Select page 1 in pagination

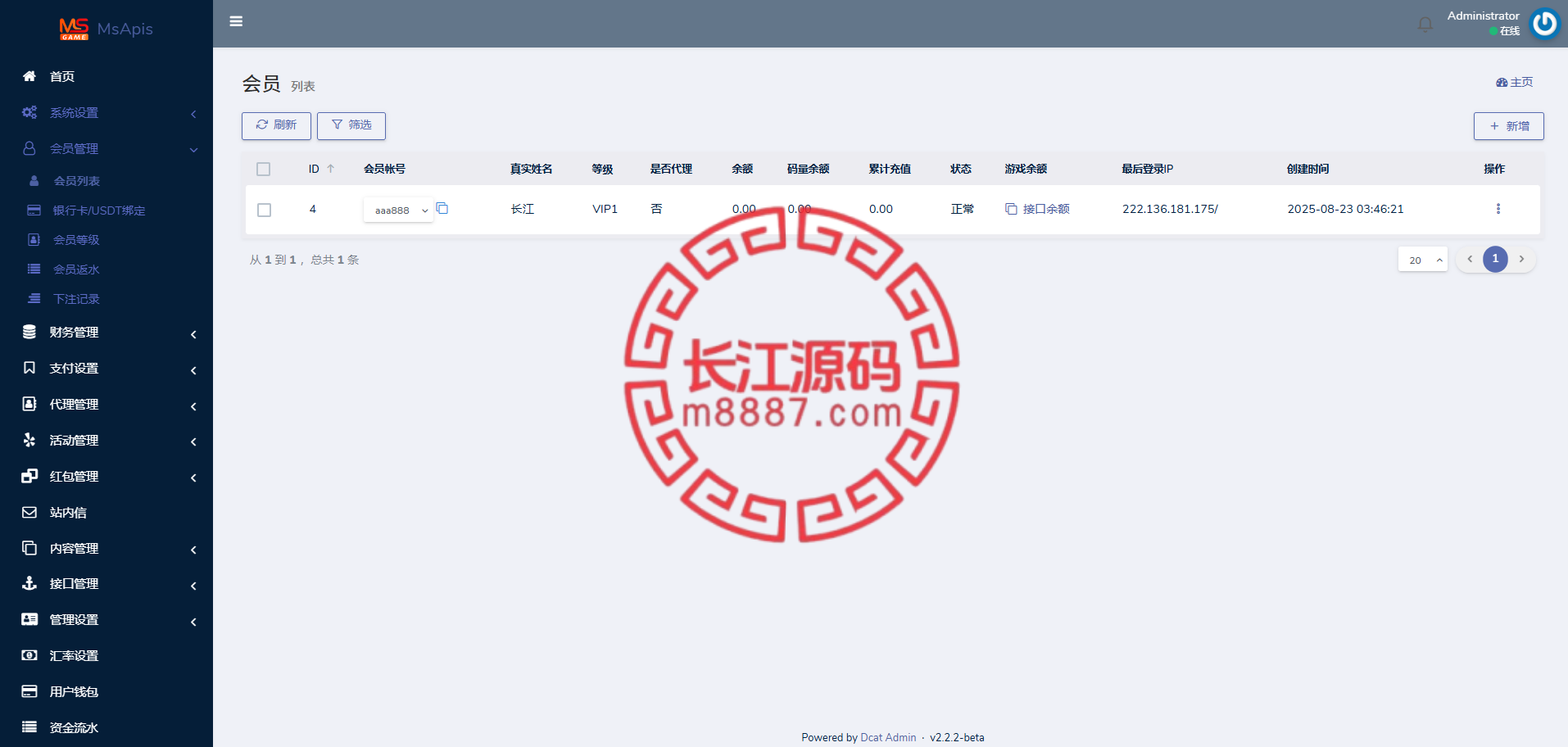click(x=1495, y=259)
